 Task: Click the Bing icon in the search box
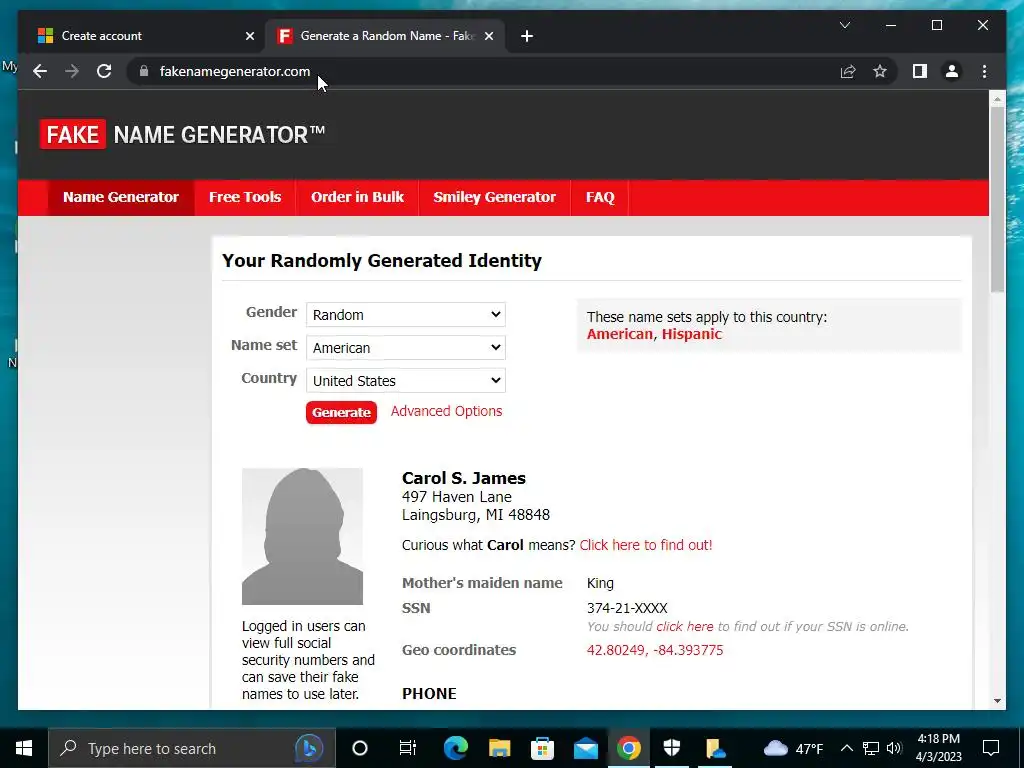click(x=309, y=748)
